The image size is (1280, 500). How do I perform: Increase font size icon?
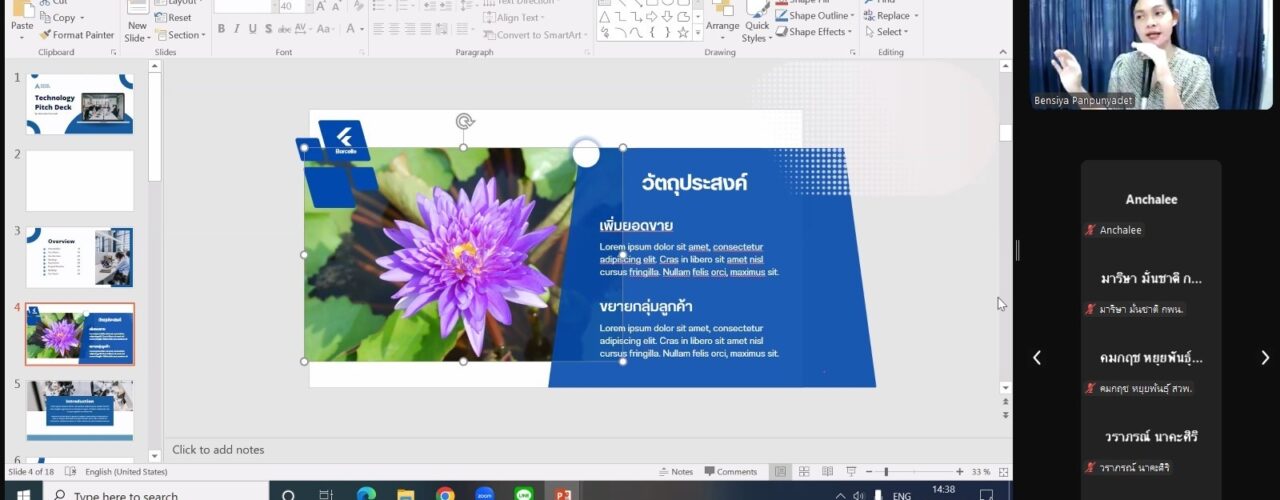pos(321,6)
